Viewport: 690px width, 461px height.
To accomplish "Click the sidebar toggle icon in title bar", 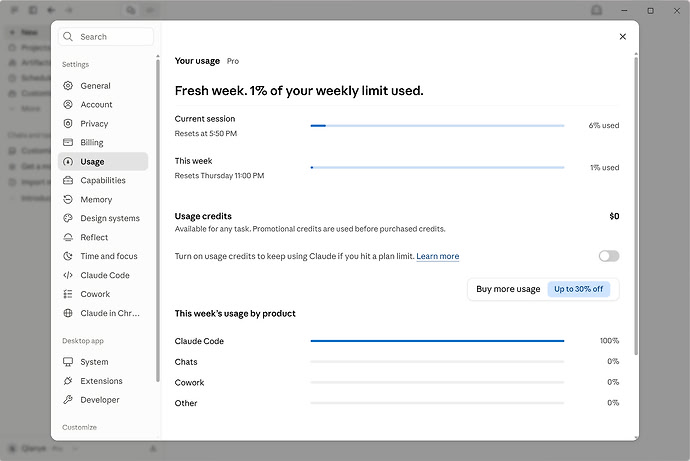I will (33, 10).
